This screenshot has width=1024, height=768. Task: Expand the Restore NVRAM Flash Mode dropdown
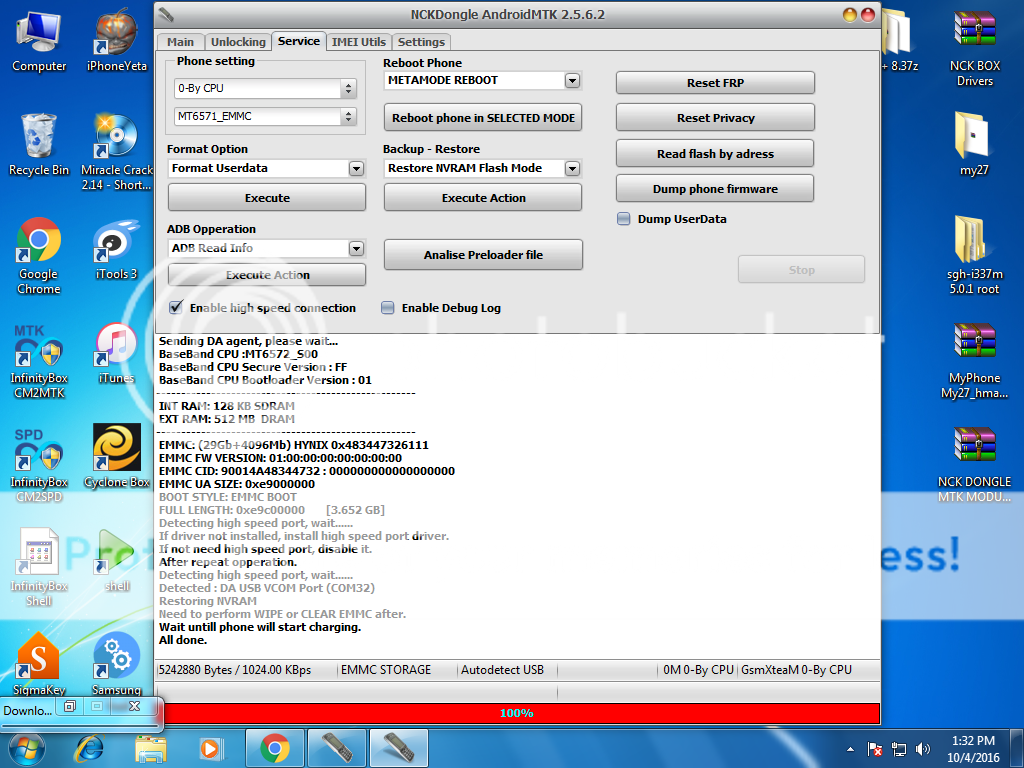[x=572, y=169]
